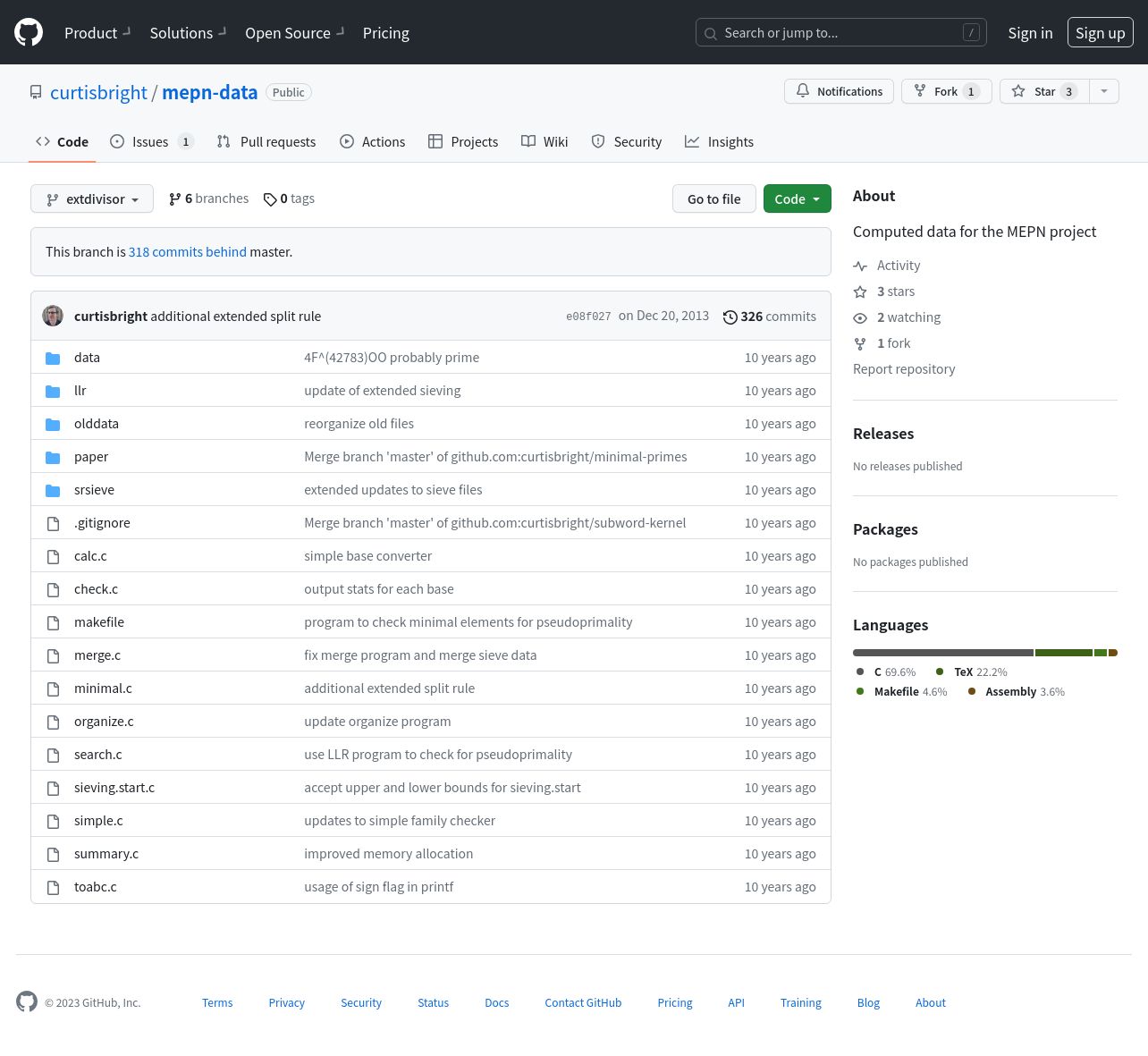
Task: Click the TeX language bar segment
Action: click(x=1064, y=653)
